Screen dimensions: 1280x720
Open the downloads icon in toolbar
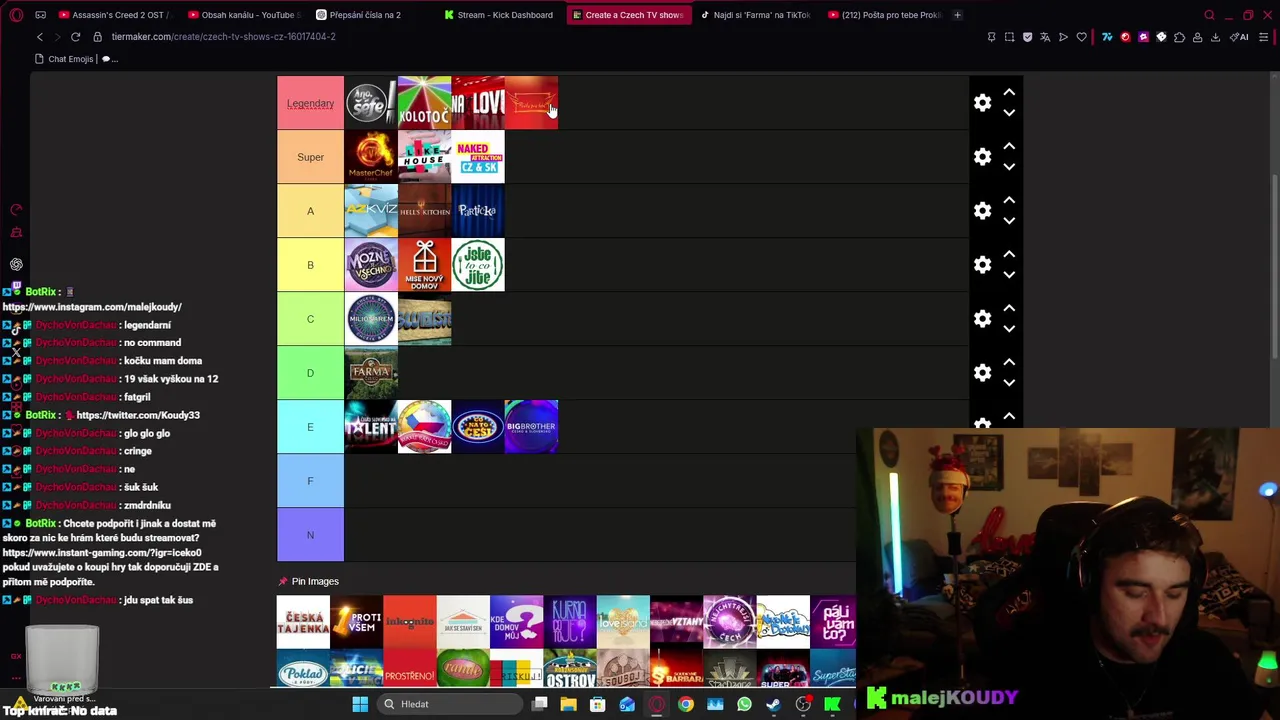click(x=1215, y=37)
